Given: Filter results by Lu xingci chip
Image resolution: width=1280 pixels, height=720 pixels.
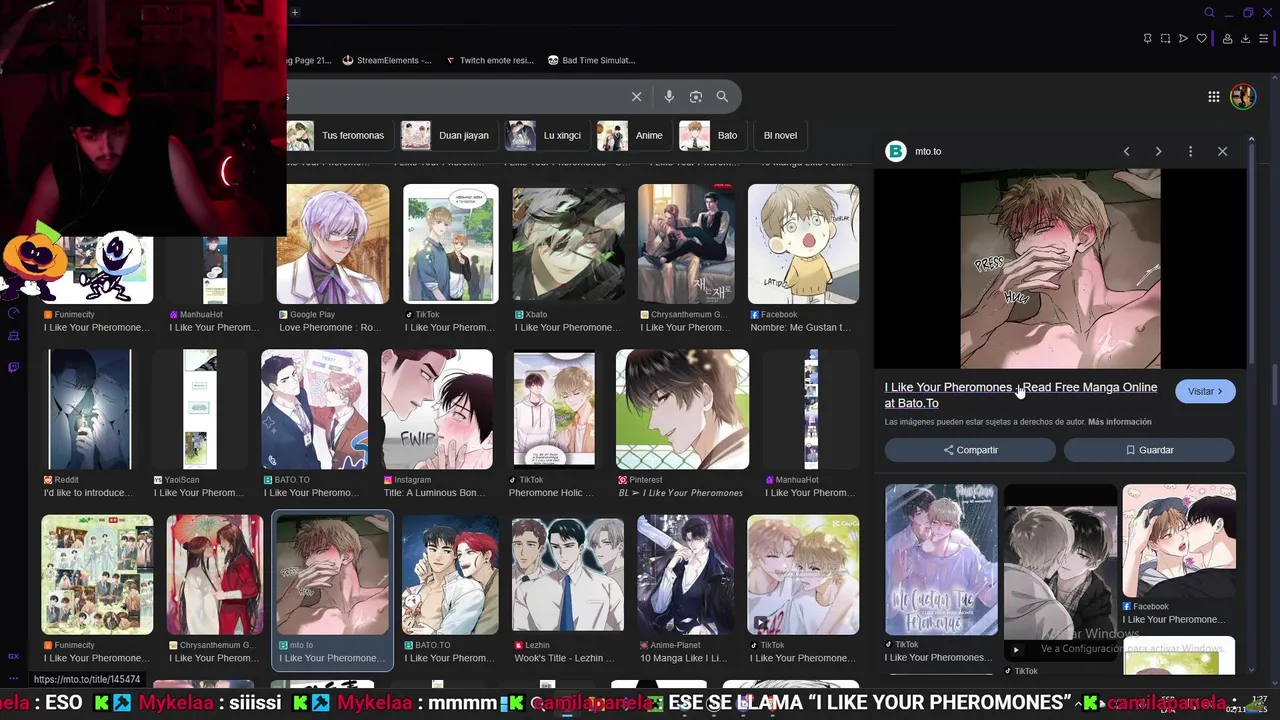Looking at the screenshot, I should tap(546, 135).
